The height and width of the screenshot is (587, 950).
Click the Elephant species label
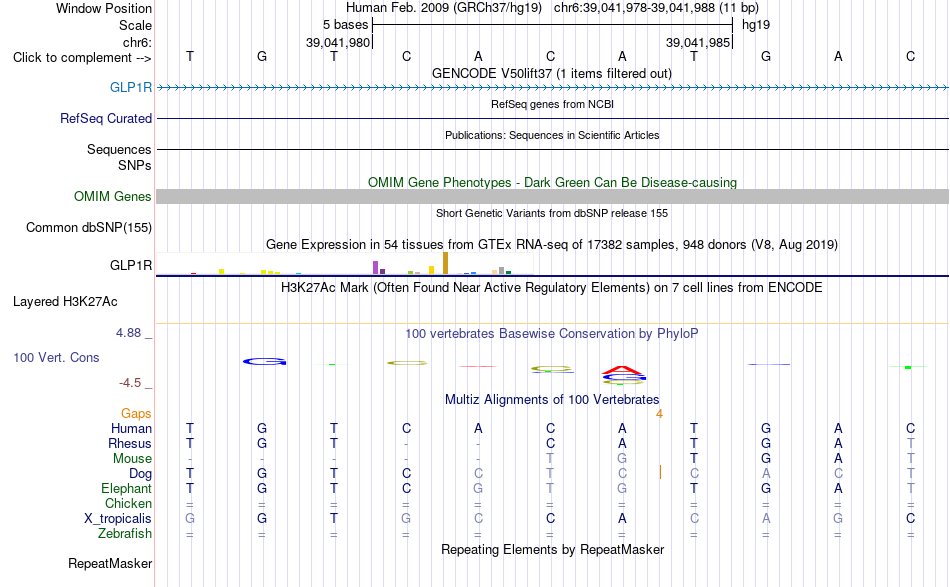(126, 488)
